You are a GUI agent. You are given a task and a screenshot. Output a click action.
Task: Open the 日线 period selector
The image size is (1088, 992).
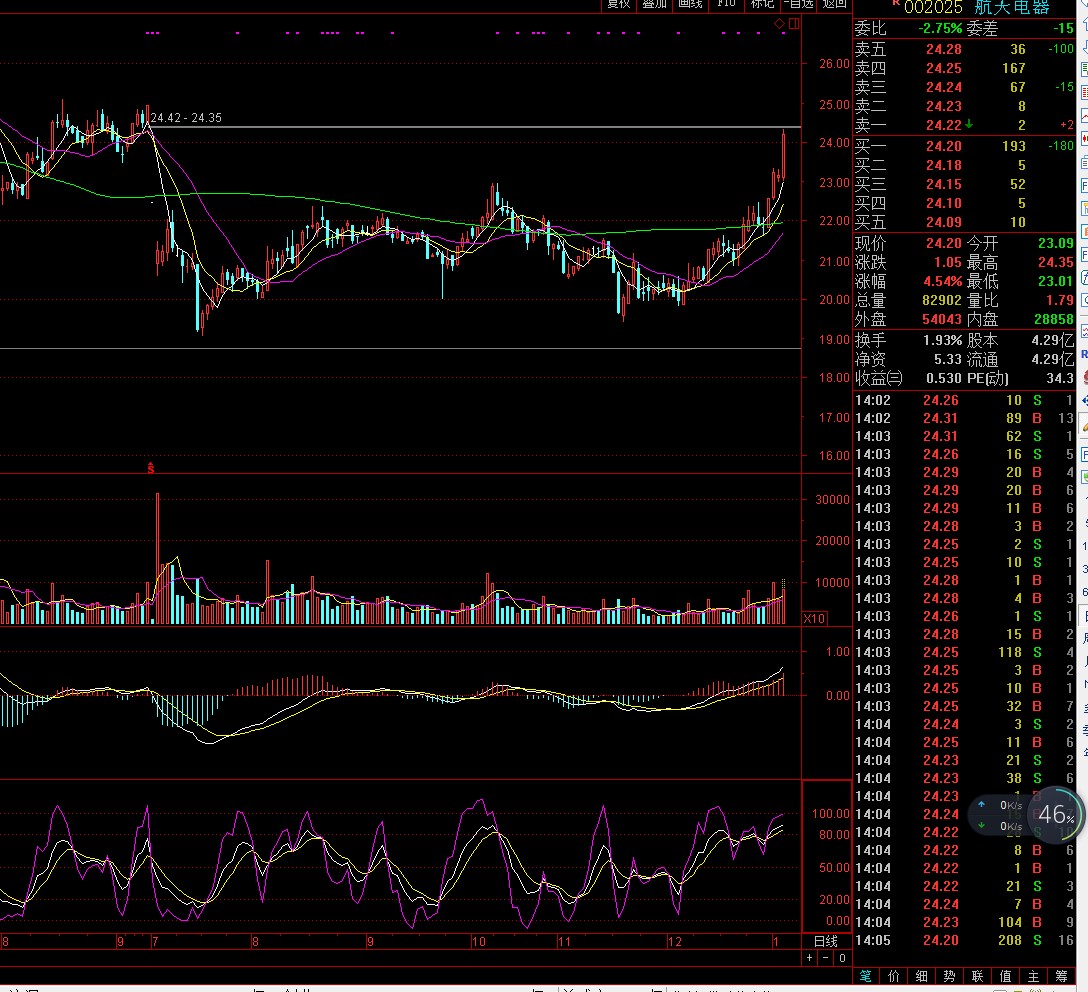pos(826,941)
